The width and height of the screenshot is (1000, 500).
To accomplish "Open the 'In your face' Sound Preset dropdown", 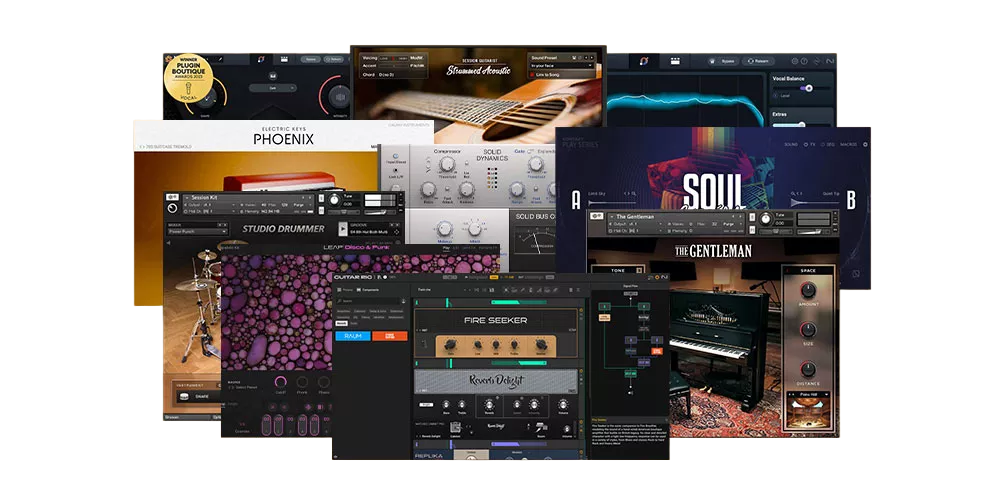I will 562,66.
